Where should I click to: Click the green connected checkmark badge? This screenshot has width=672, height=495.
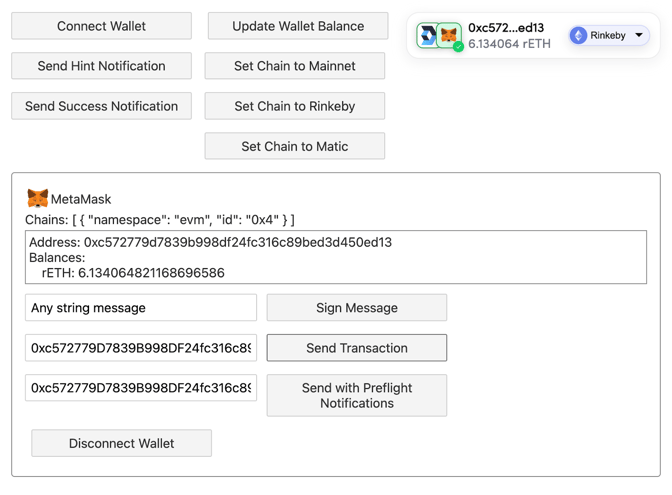[x=458, y=47]
